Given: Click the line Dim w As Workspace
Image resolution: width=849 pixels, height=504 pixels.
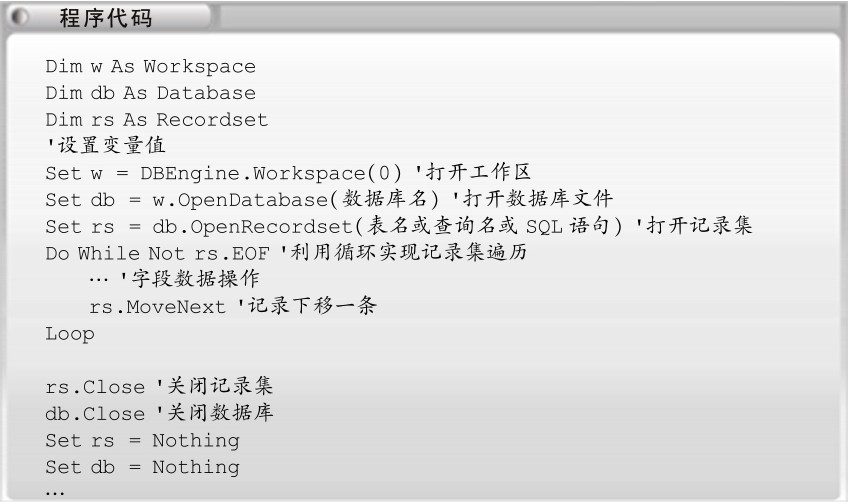Looking at the screenshot, I should (x=151, y=66).
